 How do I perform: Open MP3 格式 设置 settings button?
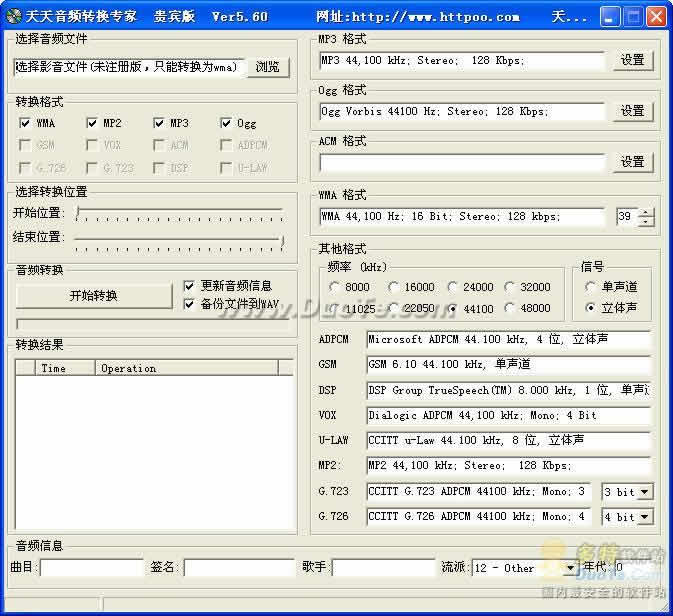[x=633, y=60]
